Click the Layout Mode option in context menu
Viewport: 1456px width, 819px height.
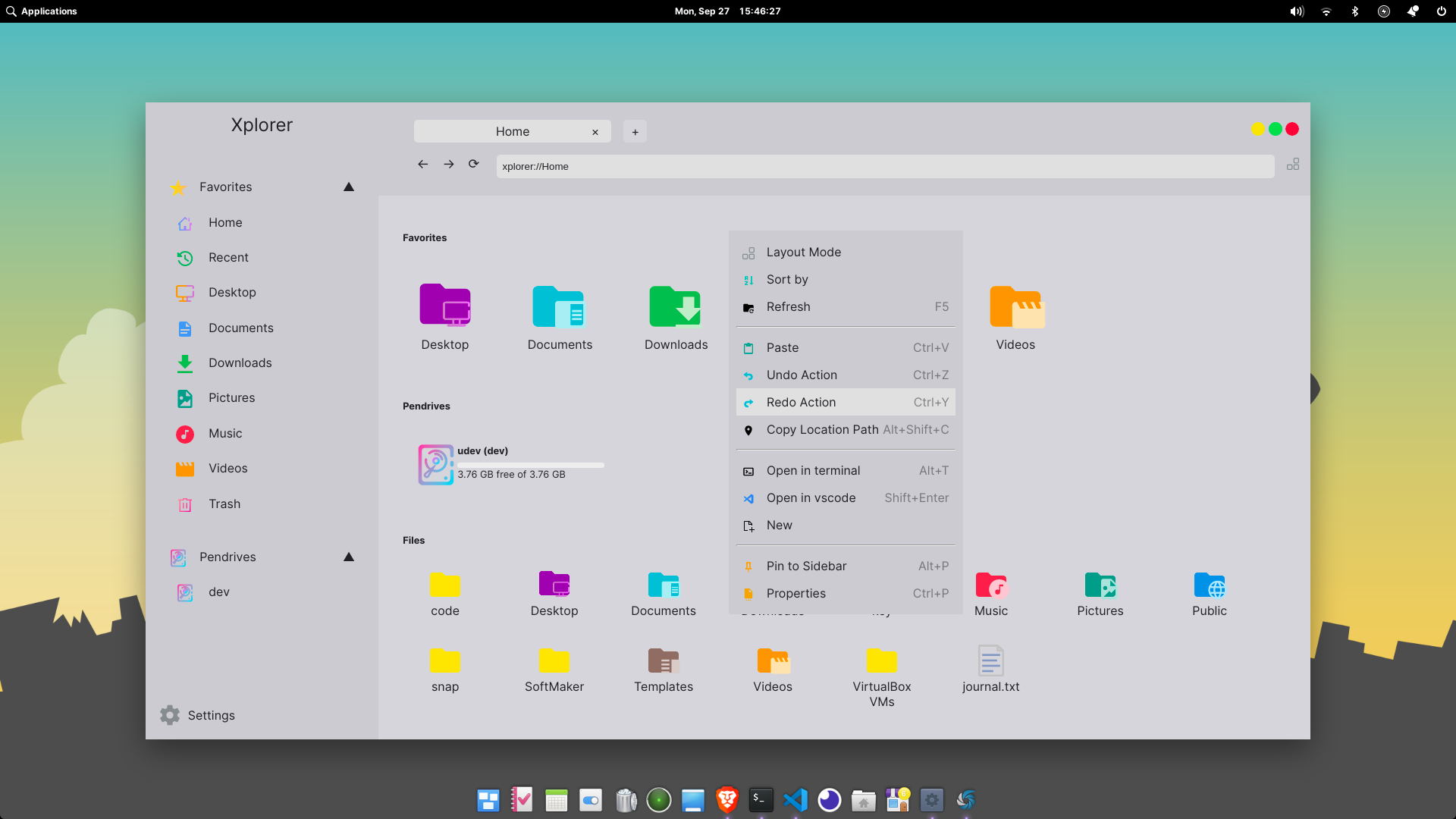804,251
